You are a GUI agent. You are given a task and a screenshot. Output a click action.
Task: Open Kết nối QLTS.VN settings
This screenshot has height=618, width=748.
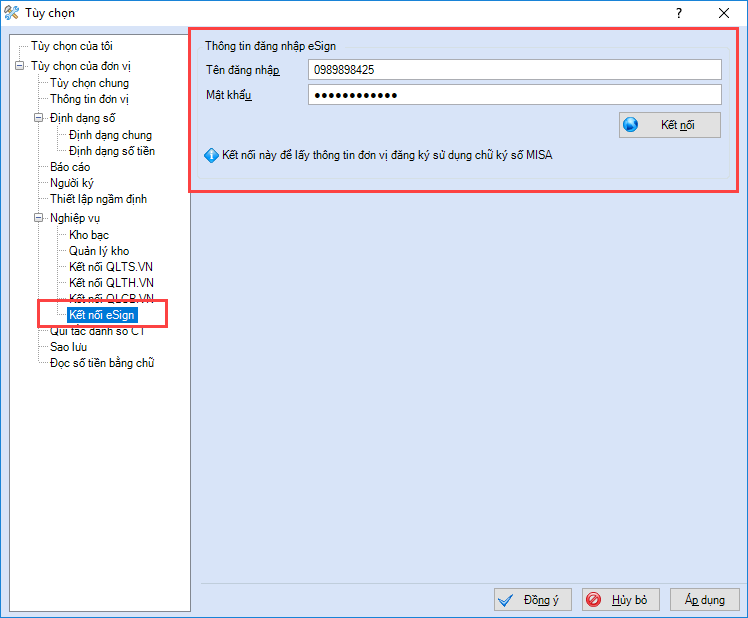click(x=111, y=267)
